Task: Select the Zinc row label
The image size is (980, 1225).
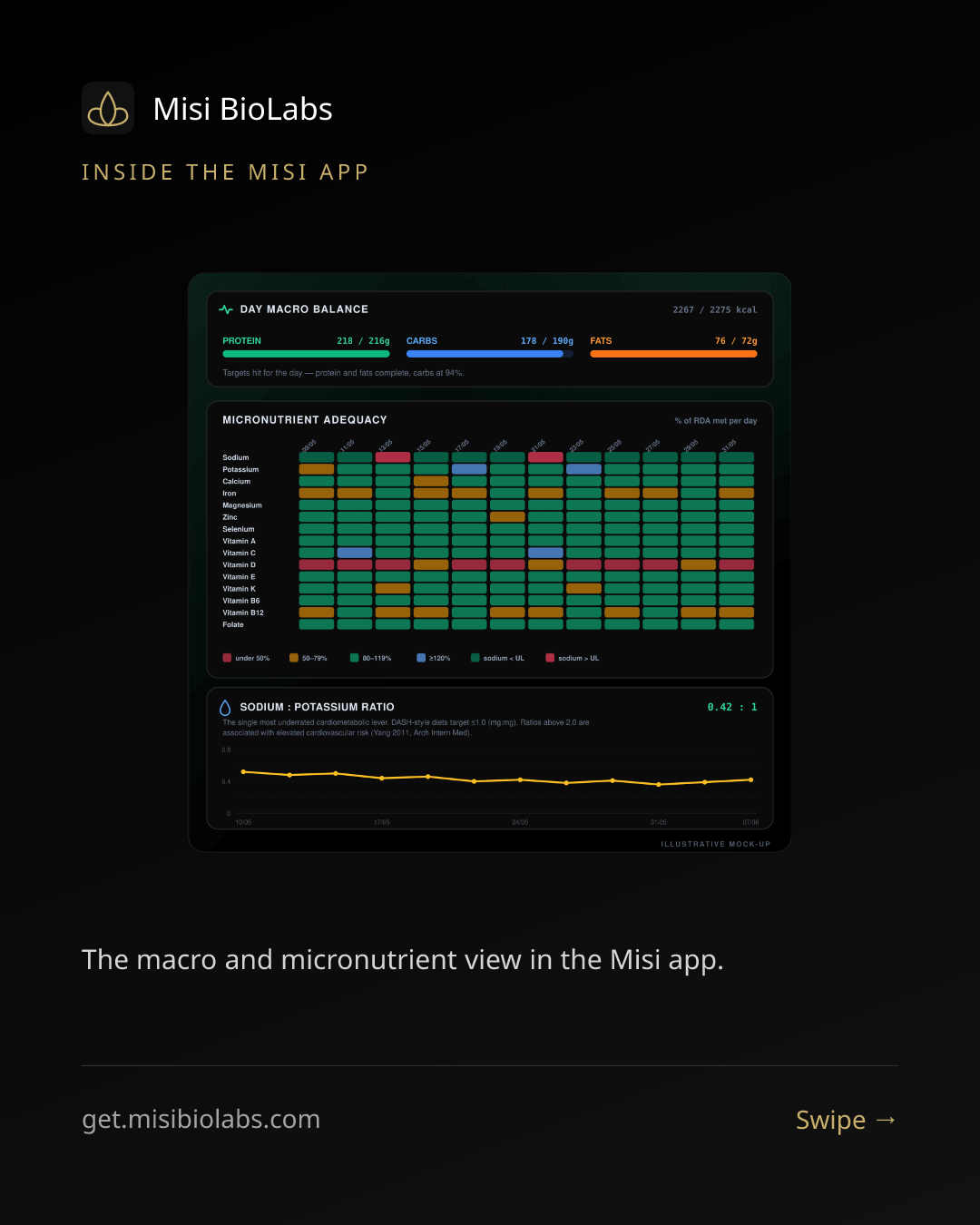Action: click(x=230, y=517)
